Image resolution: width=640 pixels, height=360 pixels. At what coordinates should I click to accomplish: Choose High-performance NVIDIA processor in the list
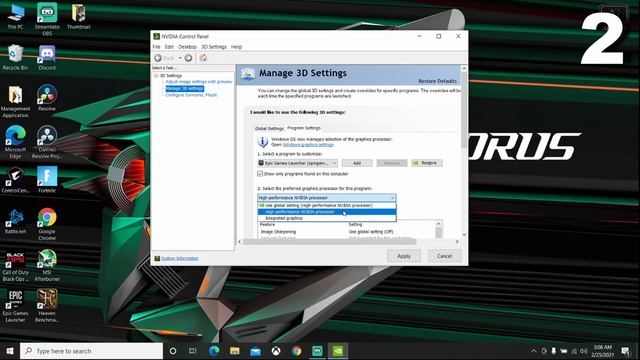327,212
